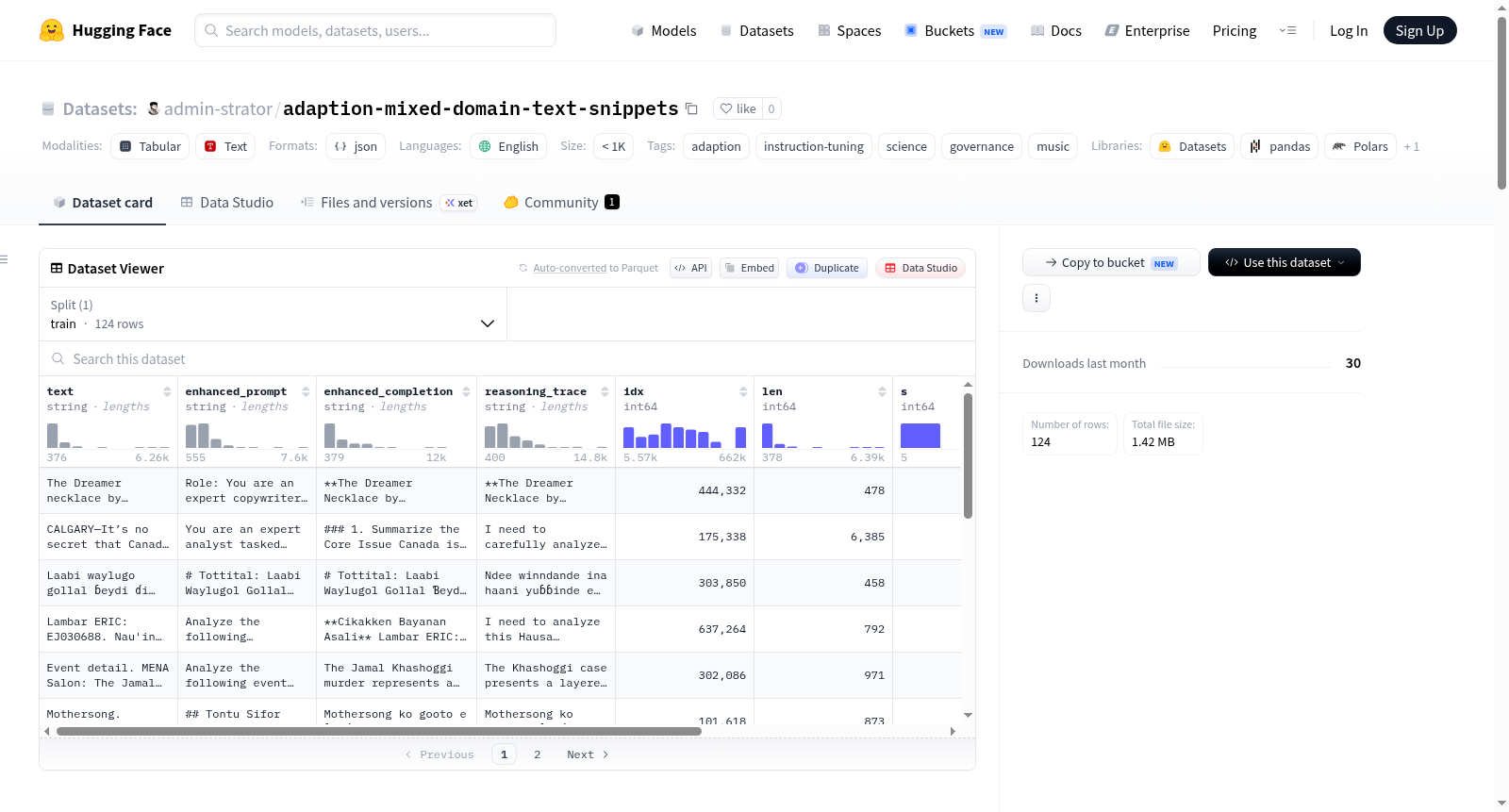1509x812 pixels.
Task: Select the Text modality tag
Action: [225, 146]
